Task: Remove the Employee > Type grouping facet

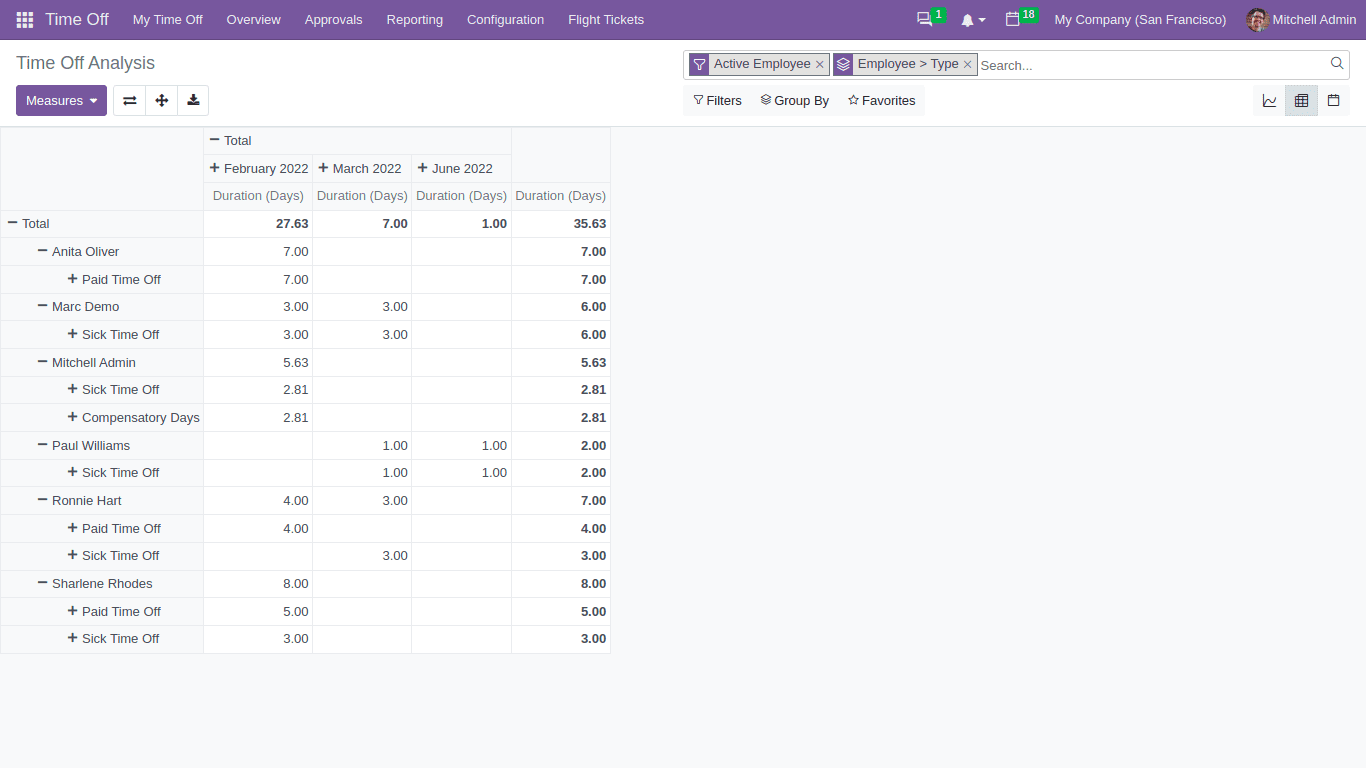Action: point(967,64)
